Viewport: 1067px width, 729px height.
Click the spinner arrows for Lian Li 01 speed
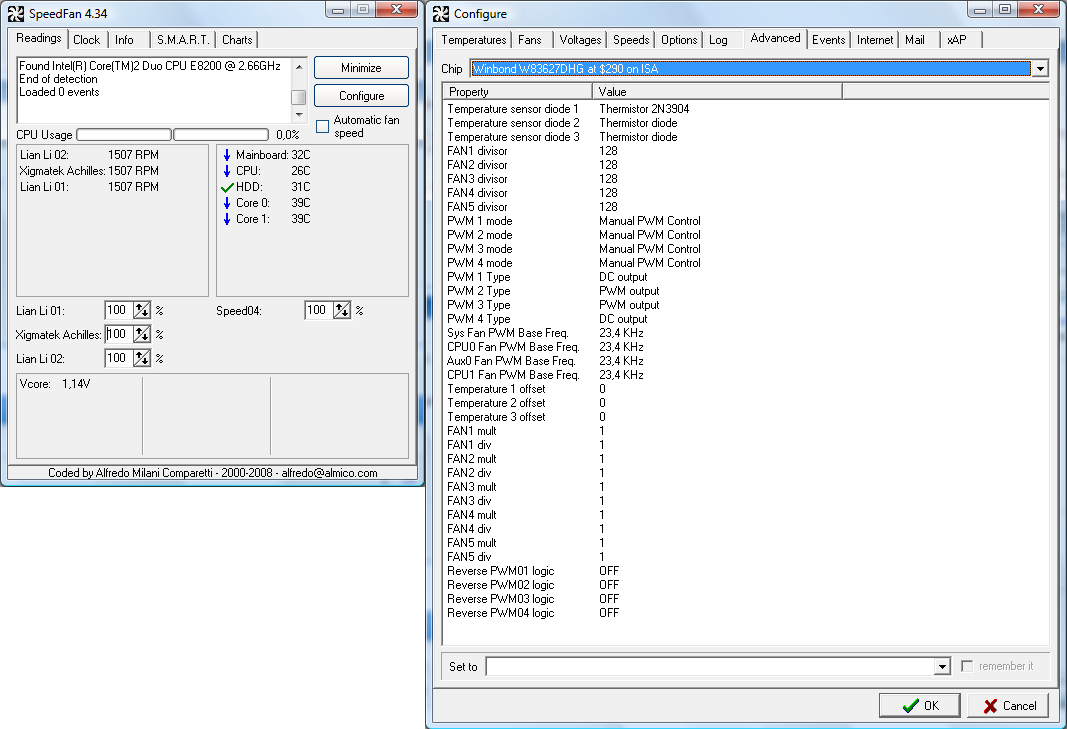[x=142, y=310]
